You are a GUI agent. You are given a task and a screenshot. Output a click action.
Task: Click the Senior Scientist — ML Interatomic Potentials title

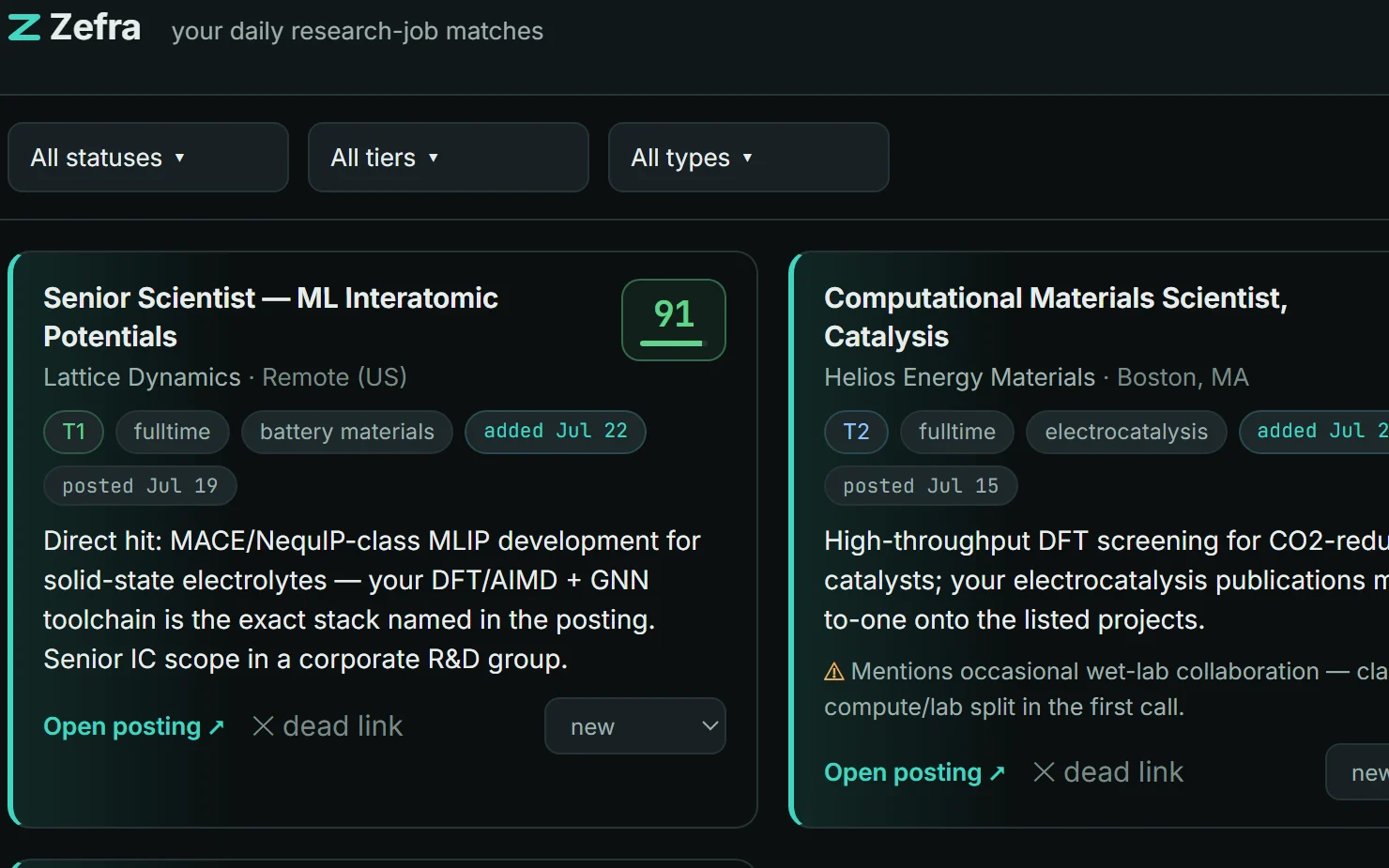coord(271,317)
